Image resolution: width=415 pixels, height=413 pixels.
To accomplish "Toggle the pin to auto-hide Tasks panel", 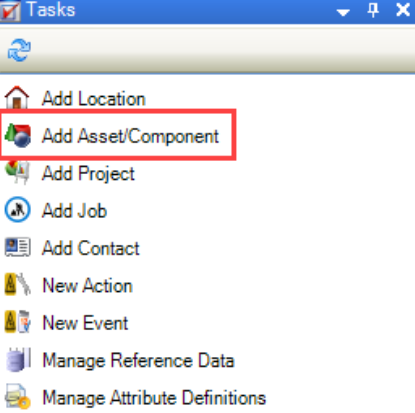I will [x=373, y=10].
